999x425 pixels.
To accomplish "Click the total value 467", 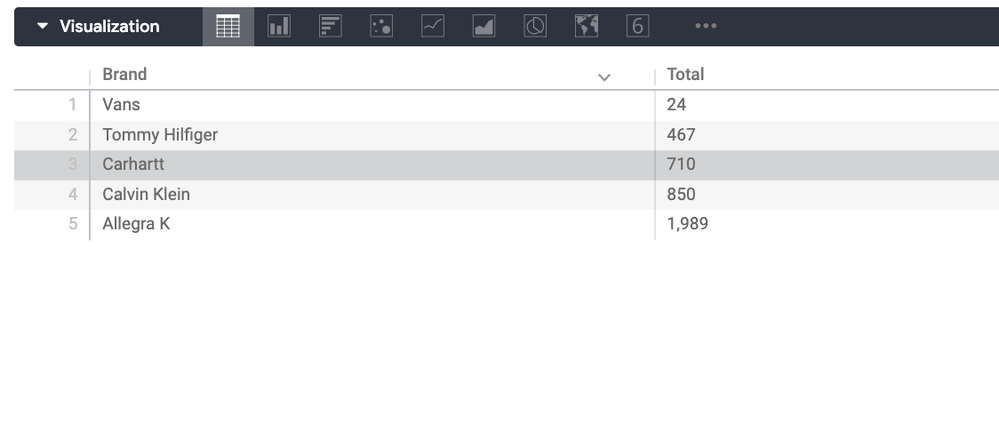I will [x=681, y=134].
